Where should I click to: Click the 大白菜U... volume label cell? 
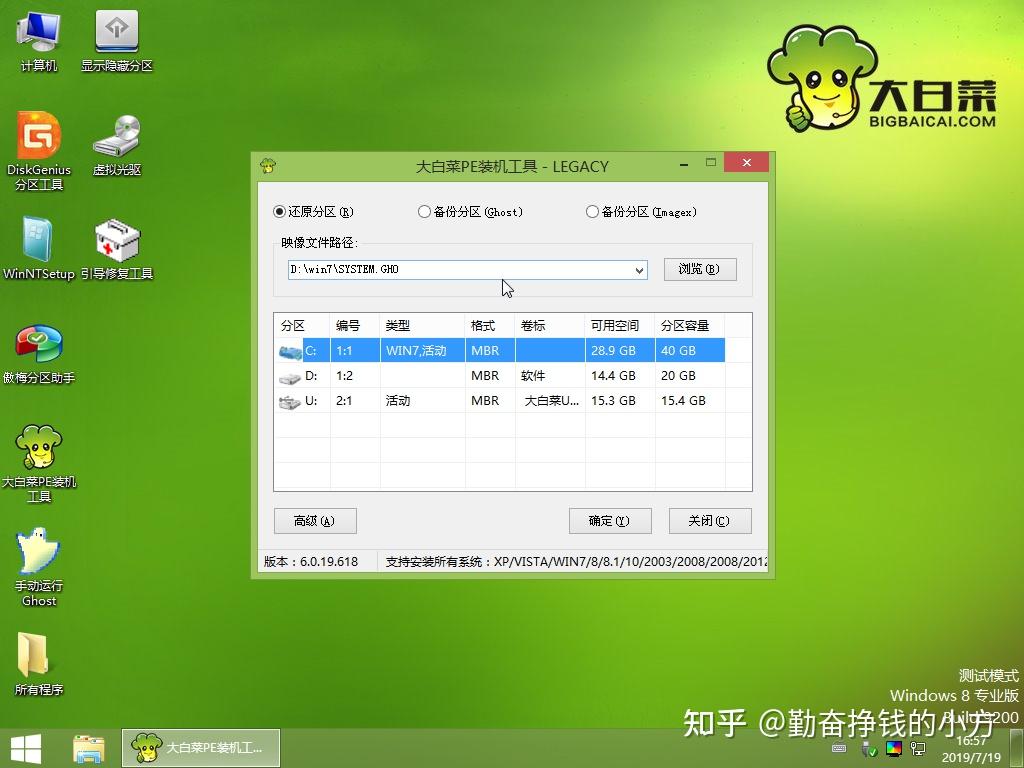tap(551, 400)
